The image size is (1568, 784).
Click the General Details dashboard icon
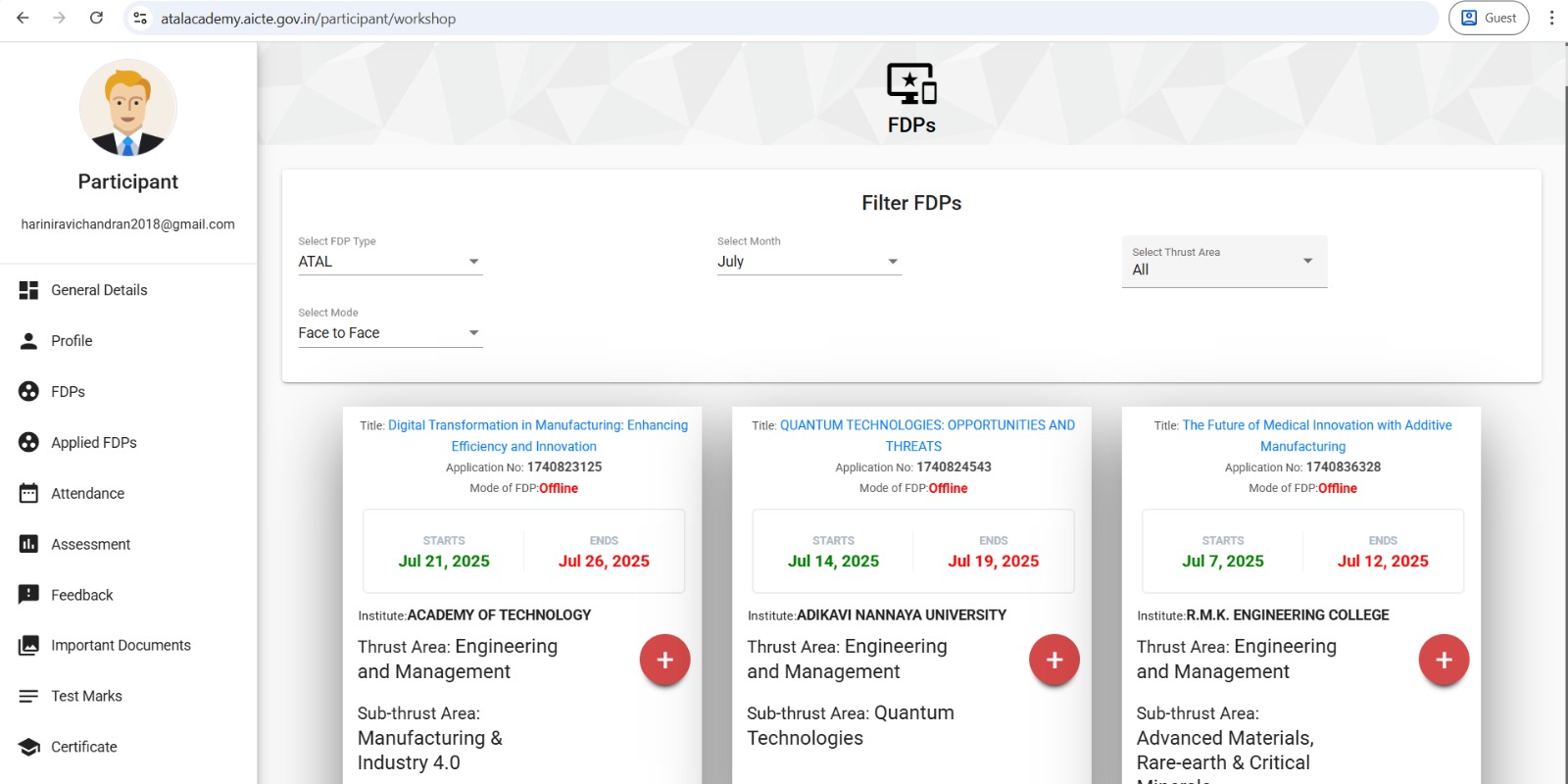coord(28,290)
